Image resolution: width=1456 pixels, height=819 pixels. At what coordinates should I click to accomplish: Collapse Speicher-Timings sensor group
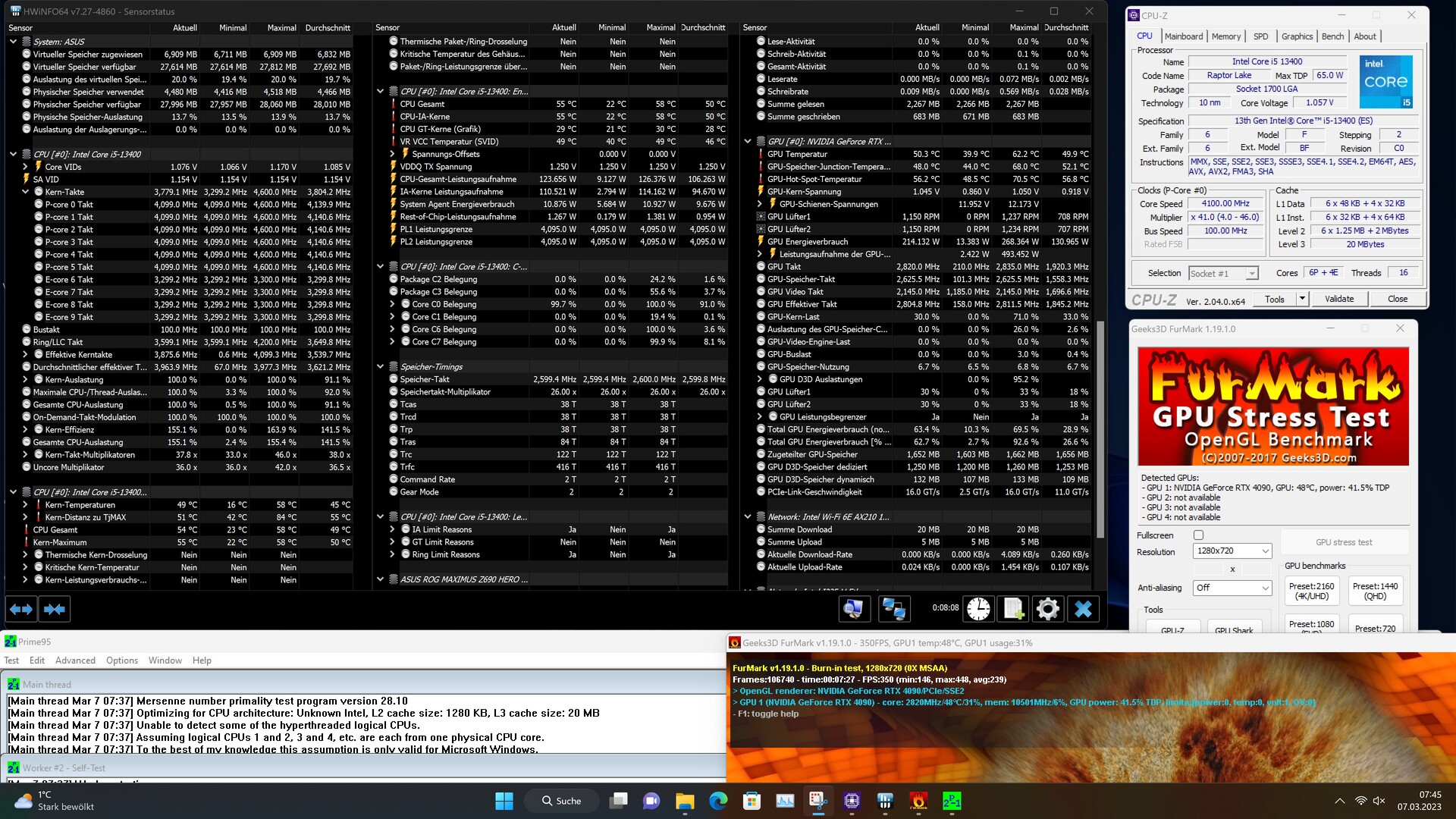[381, 367]
